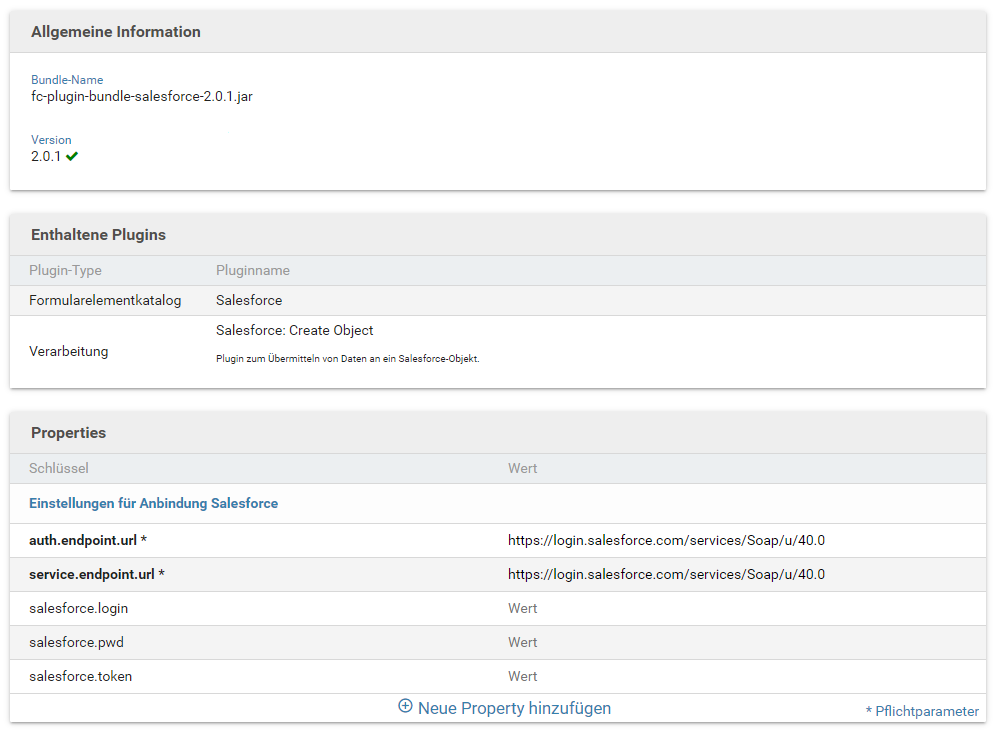The width and height of the screenshot is (1000, 730).
Task: Click the Schlüssel column header
Action: [59, 468]
